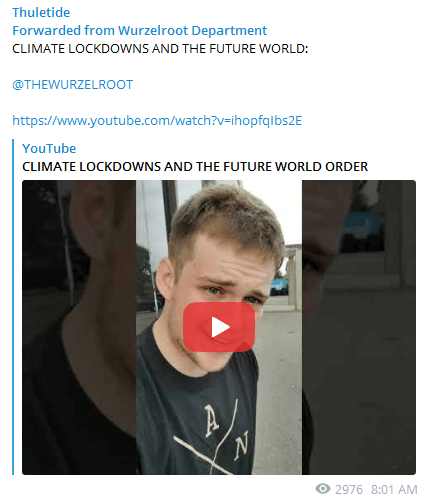Open the @THEWURZELROOT mention
Image resolution: width=423 pixels, height=499 pixels.
(x=73, y=85)
